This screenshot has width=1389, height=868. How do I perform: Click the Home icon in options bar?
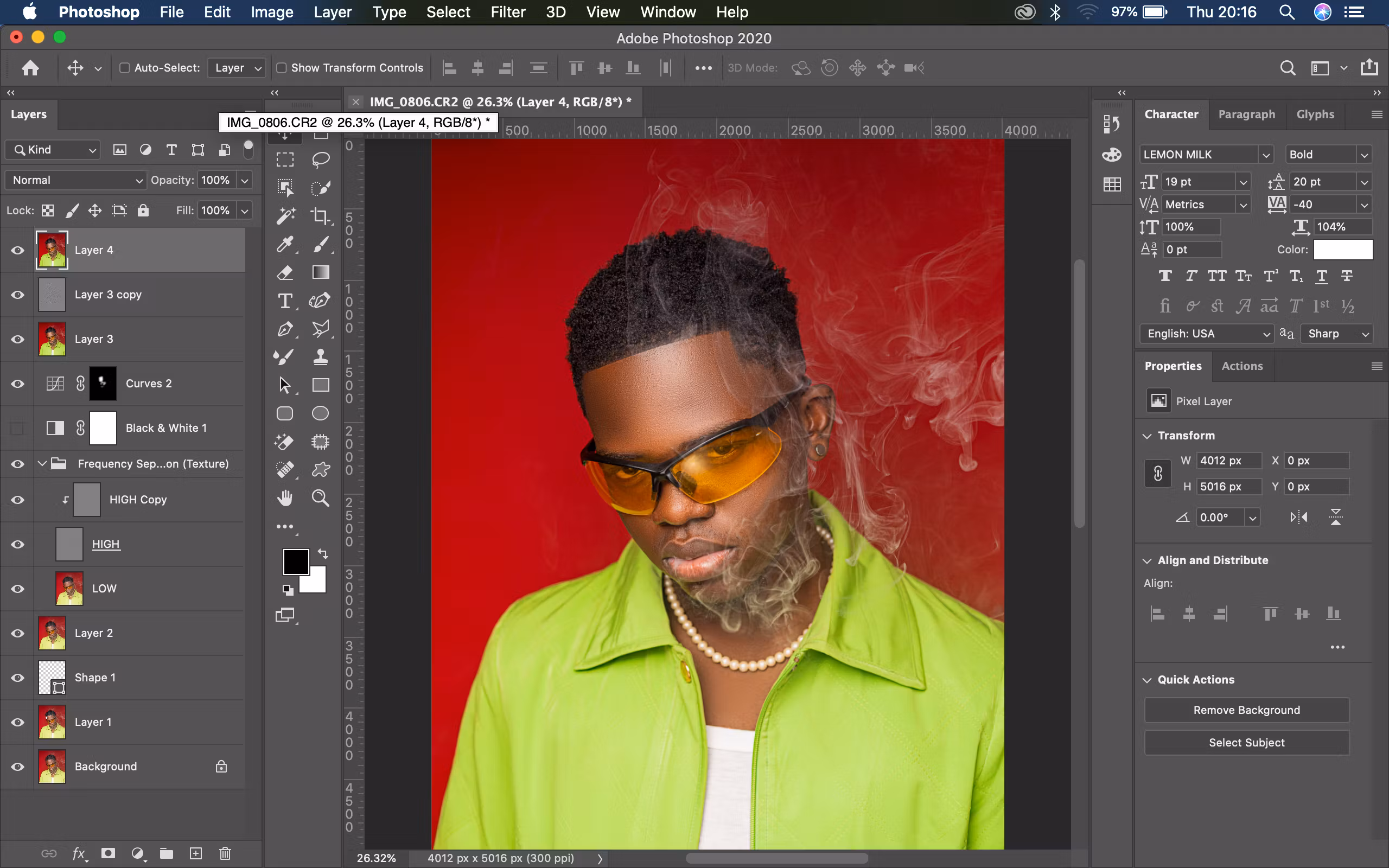[30, 68]
